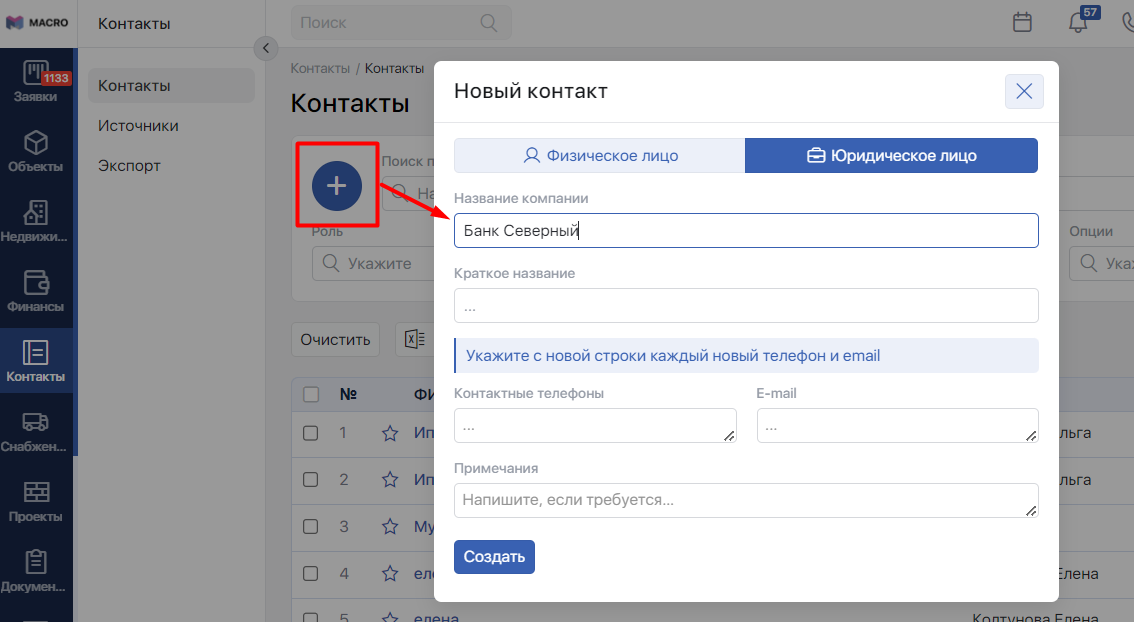
Task: Open Объекты section in sidebar
Action: pos(36,152)
